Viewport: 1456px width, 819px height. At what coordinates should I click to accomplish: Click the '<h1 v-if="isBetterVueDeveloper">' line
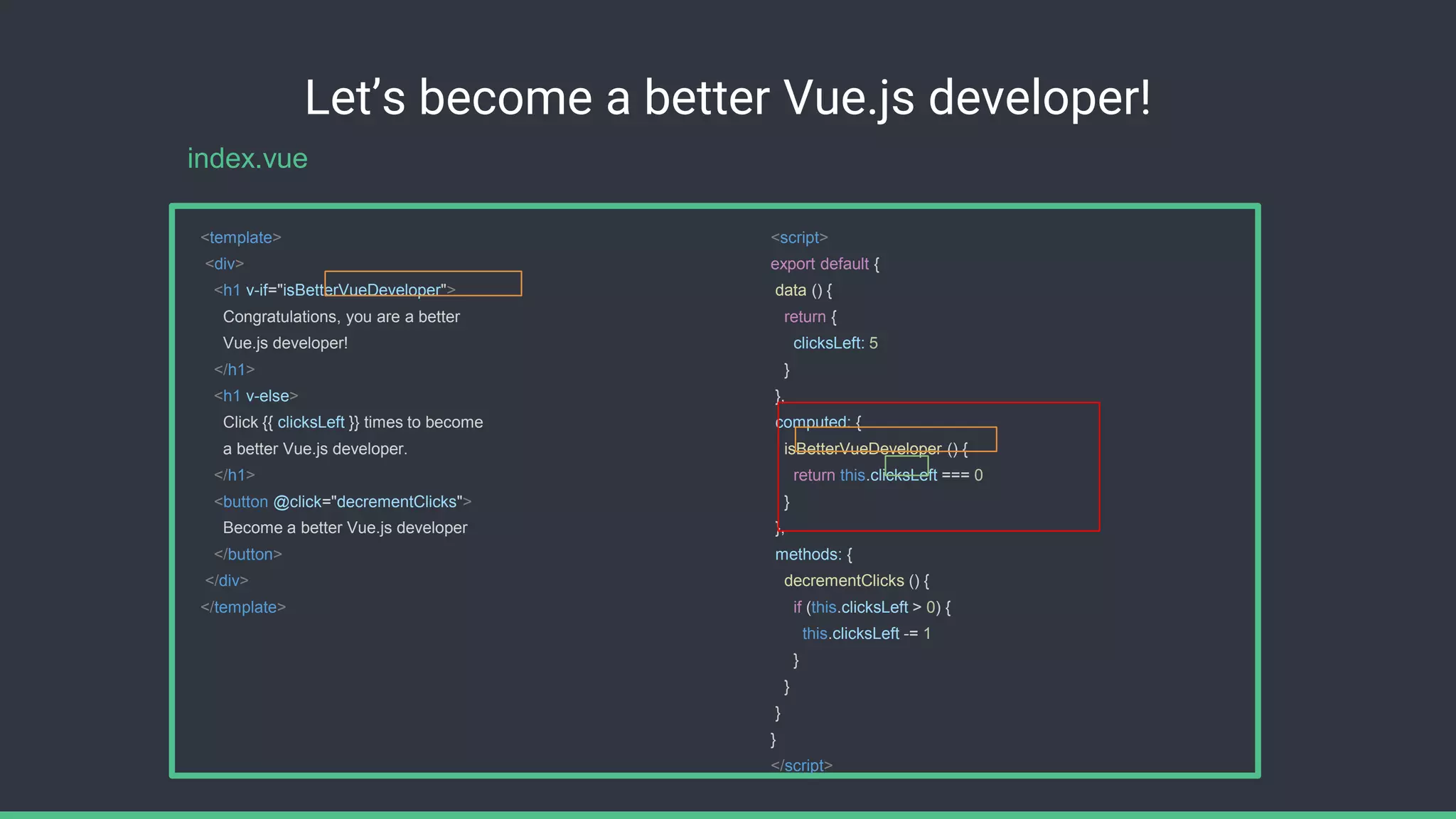click(335, 290)
